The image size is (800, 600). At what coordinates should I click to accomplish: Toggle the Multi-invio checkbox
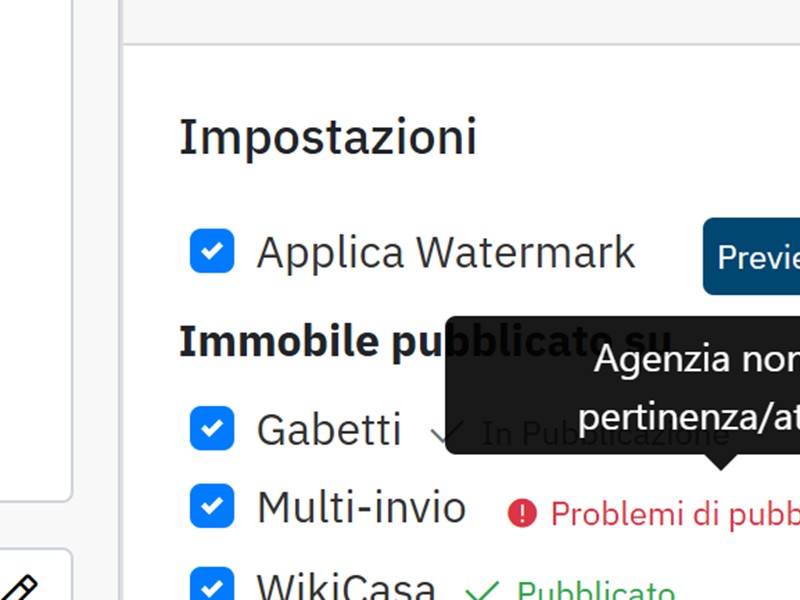(x=212, y=507)
